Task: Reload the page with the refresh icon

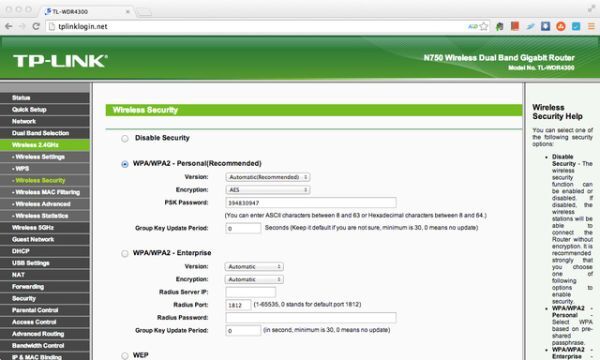Action: point(36,26)
